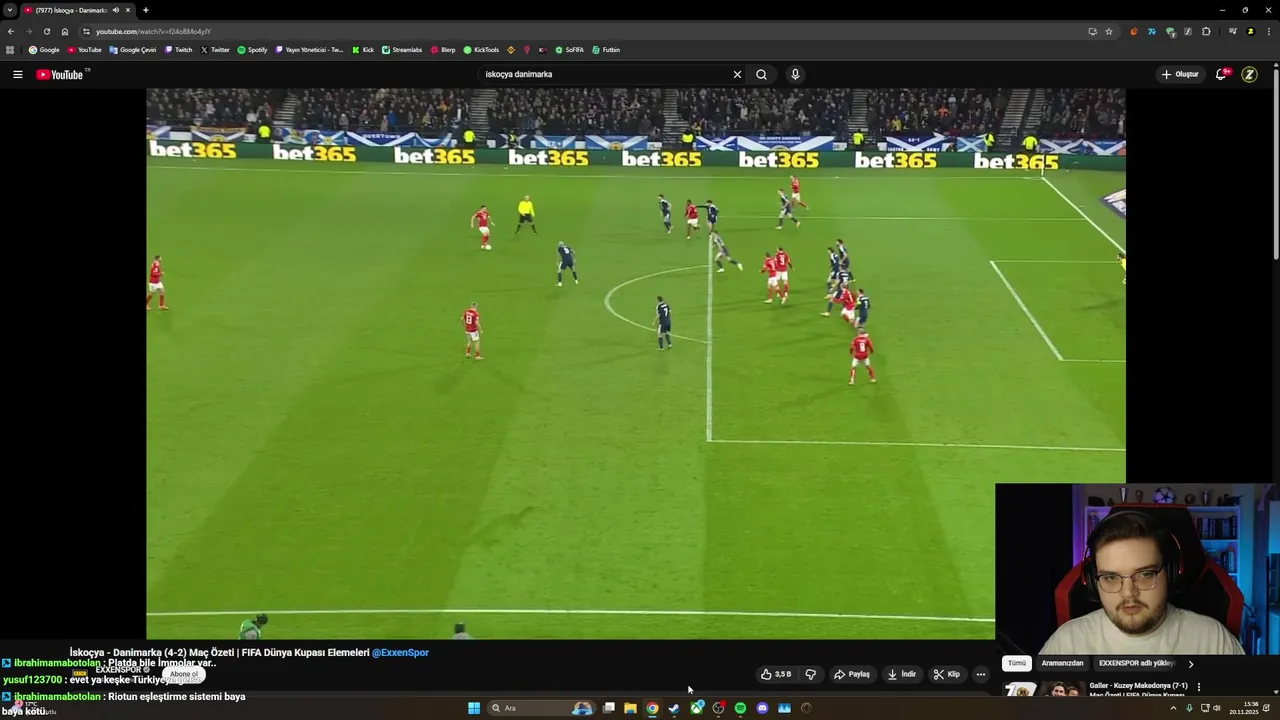This screenshot has height=720, width=1280.
Task: Show hidden system tray icons
Action: pyautogui.click(x=1173, y=708)
